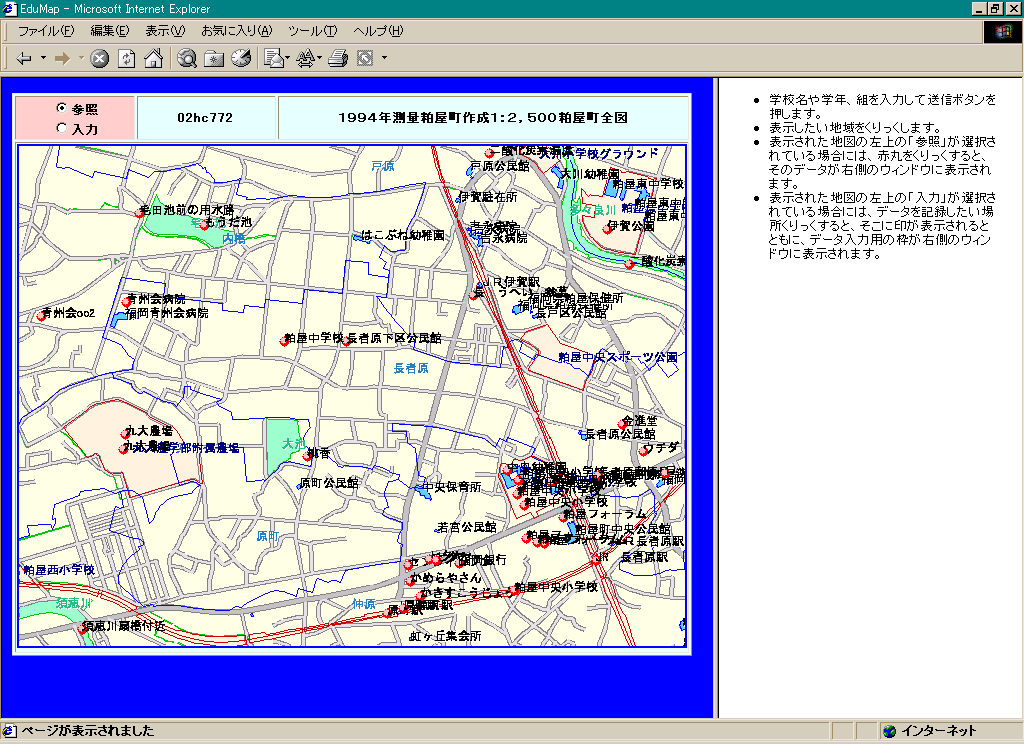Open the お気に入り(A) menu

236,31
